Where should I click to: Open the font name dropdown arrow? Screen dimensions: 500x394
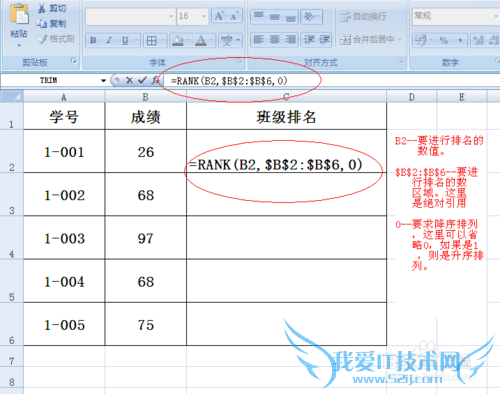click(x=171, y=16)
